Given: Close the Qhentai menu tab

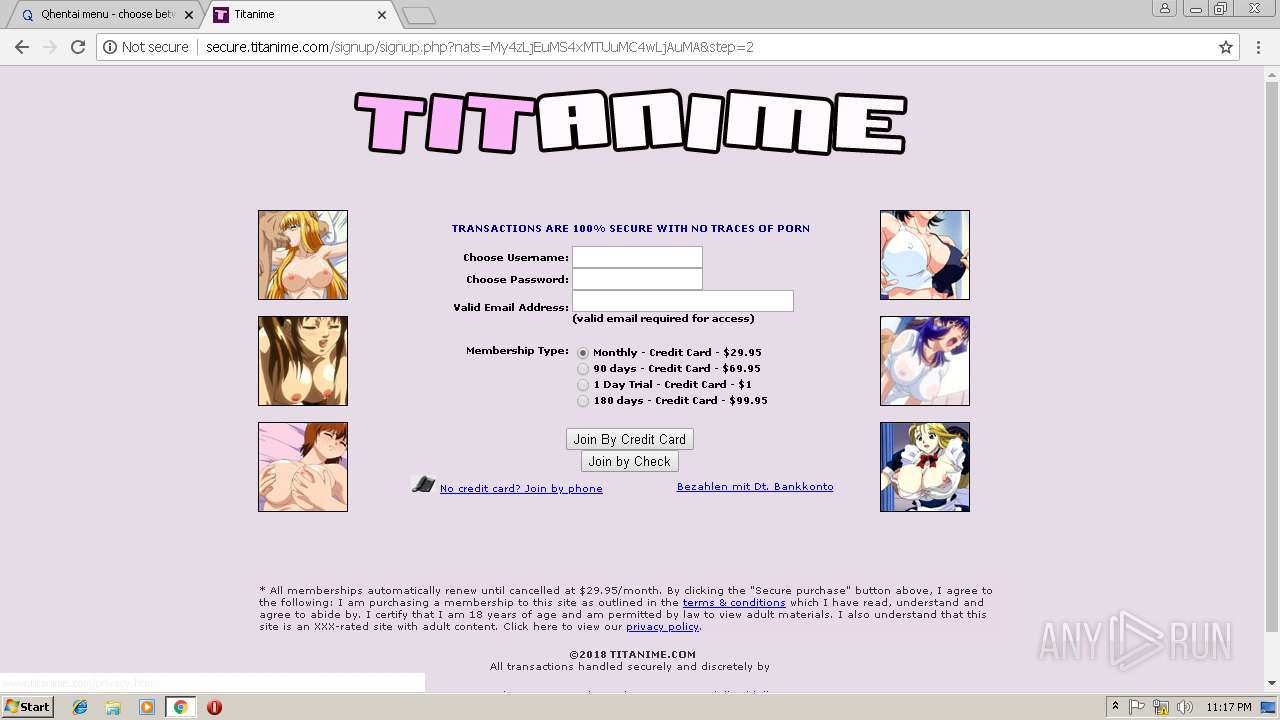Looking at the screenshot, I should point(189,15).
